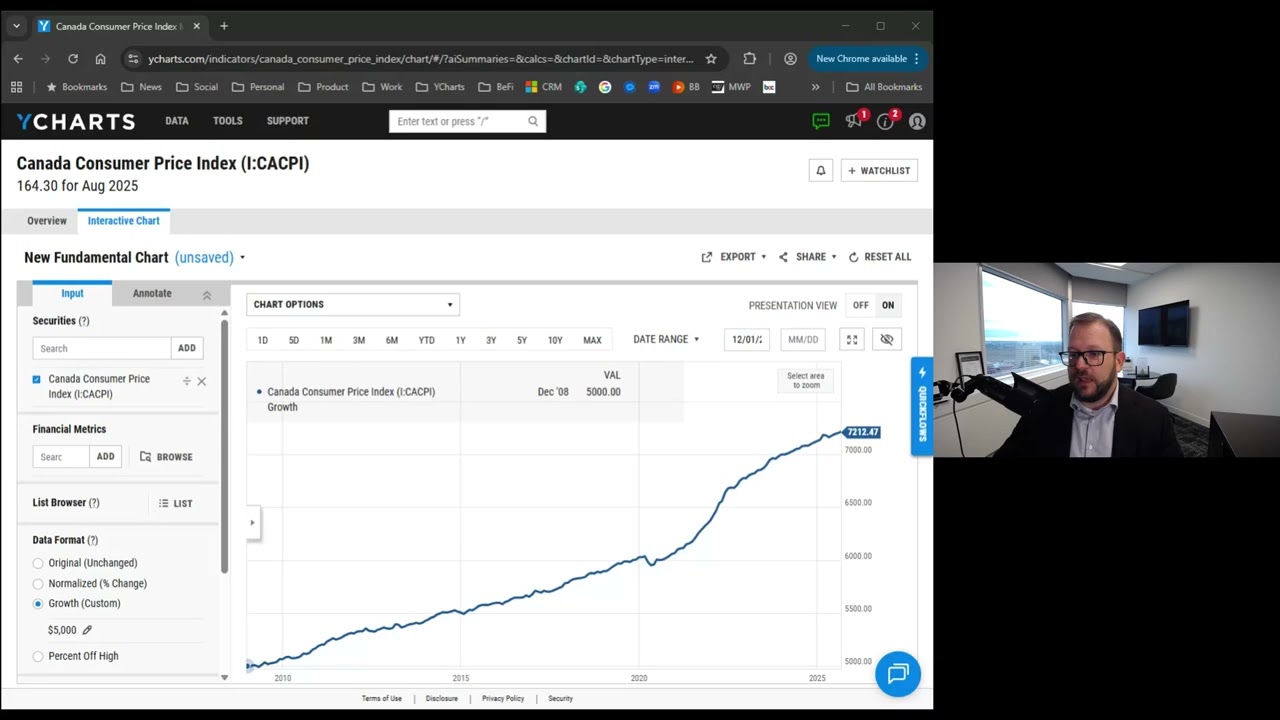This screenshot has width=1280, height=720.
Task: Click the Securities search field
Action: (x=102, y=348)
